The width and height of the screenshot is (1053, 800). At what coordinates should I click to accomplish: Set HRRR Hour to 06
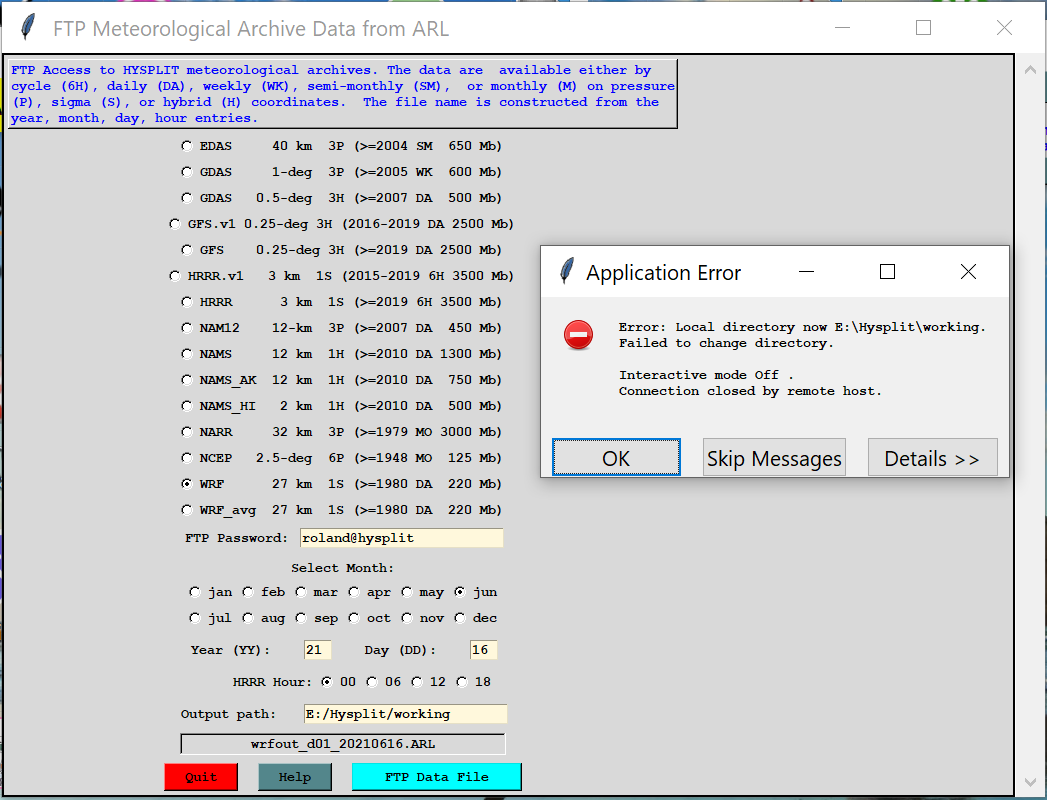coord(372,682)
